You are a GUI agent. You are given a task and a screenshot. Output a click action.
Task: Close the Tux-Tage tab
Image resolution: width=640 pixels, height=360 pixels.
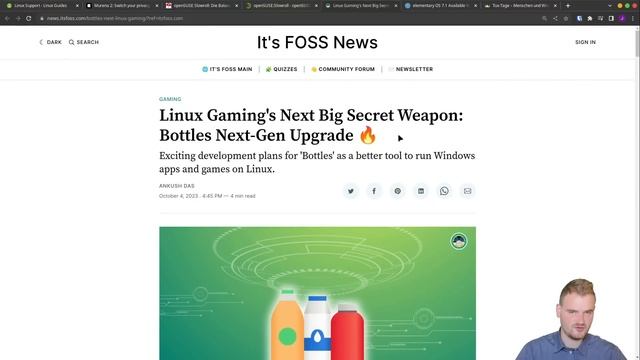pos(555,6)
